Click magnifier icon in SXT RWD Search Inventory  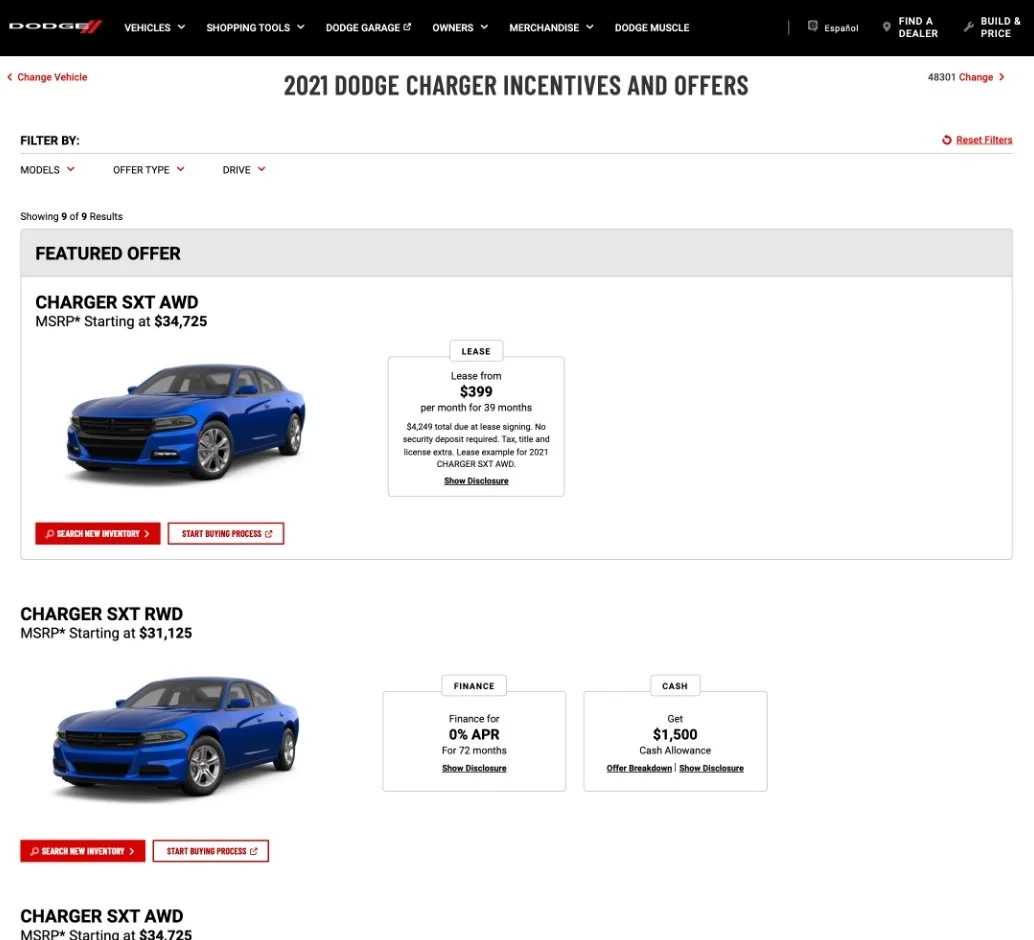34,851
